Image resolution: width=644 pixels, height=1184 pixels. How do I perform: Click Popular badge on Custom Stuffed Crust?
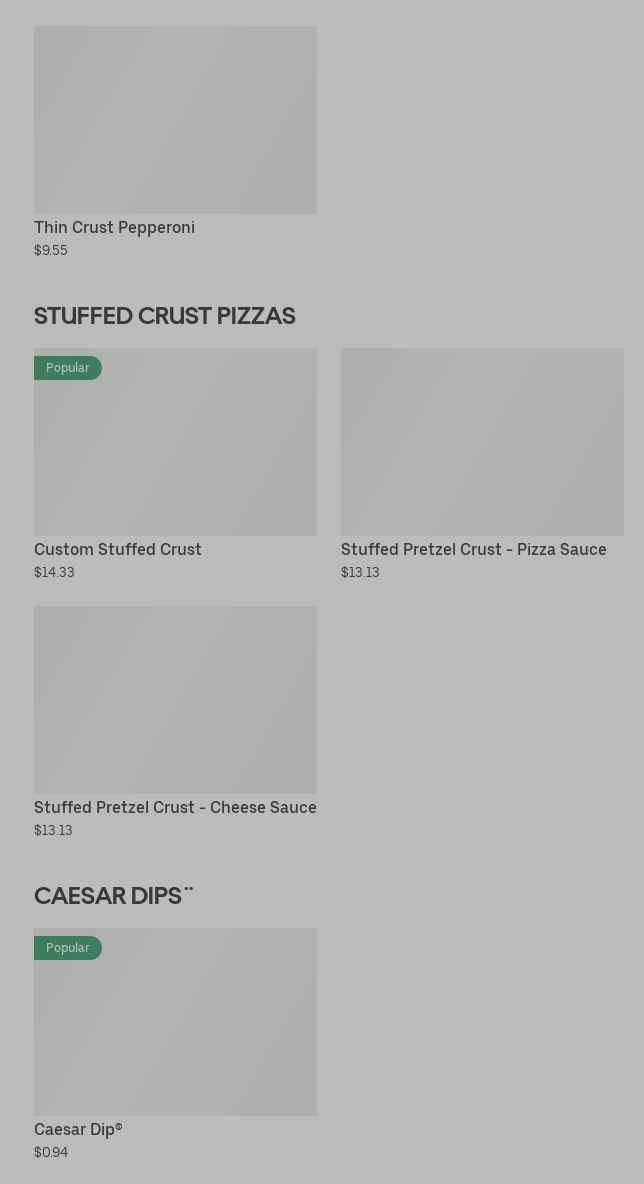[x=68, y=368]
